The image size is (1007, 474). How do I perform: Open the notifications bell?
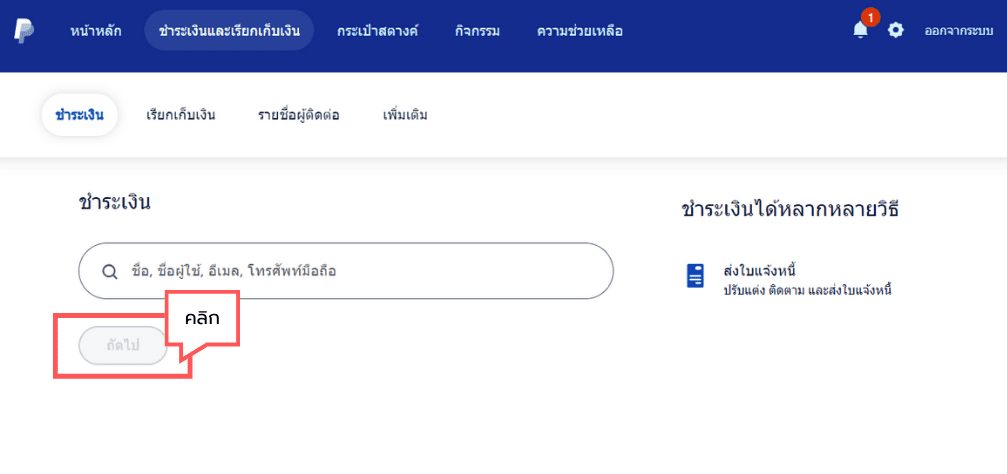coord(860,30)
